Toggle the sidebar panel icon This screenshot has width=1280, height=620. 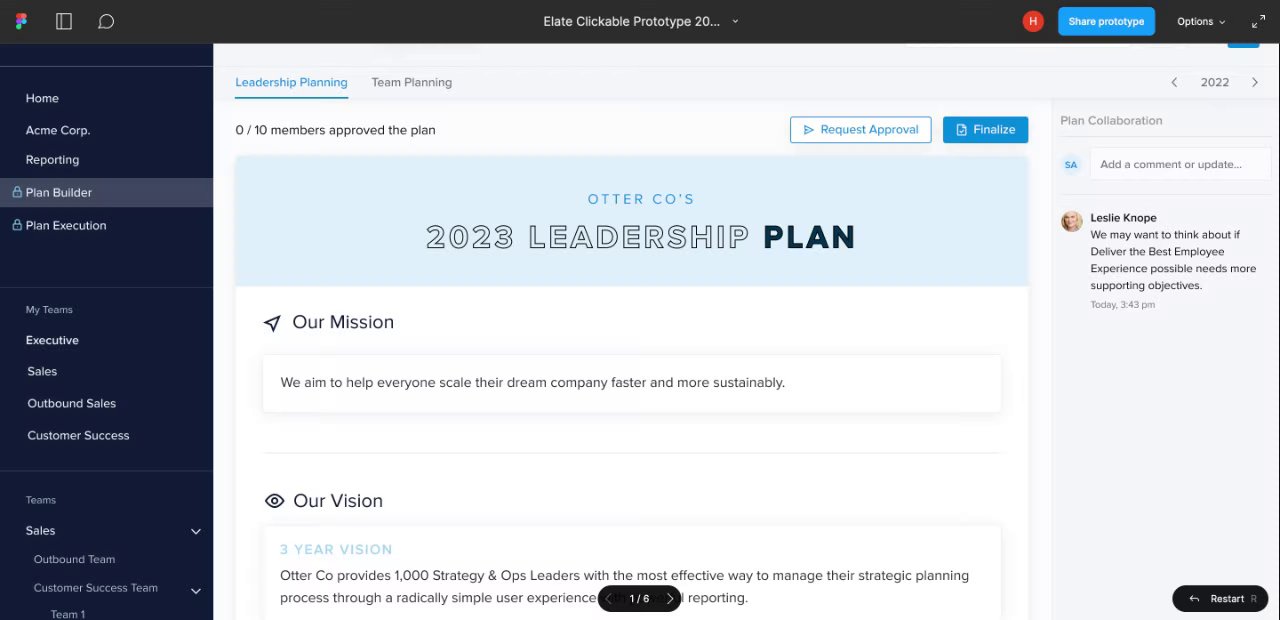64,21
